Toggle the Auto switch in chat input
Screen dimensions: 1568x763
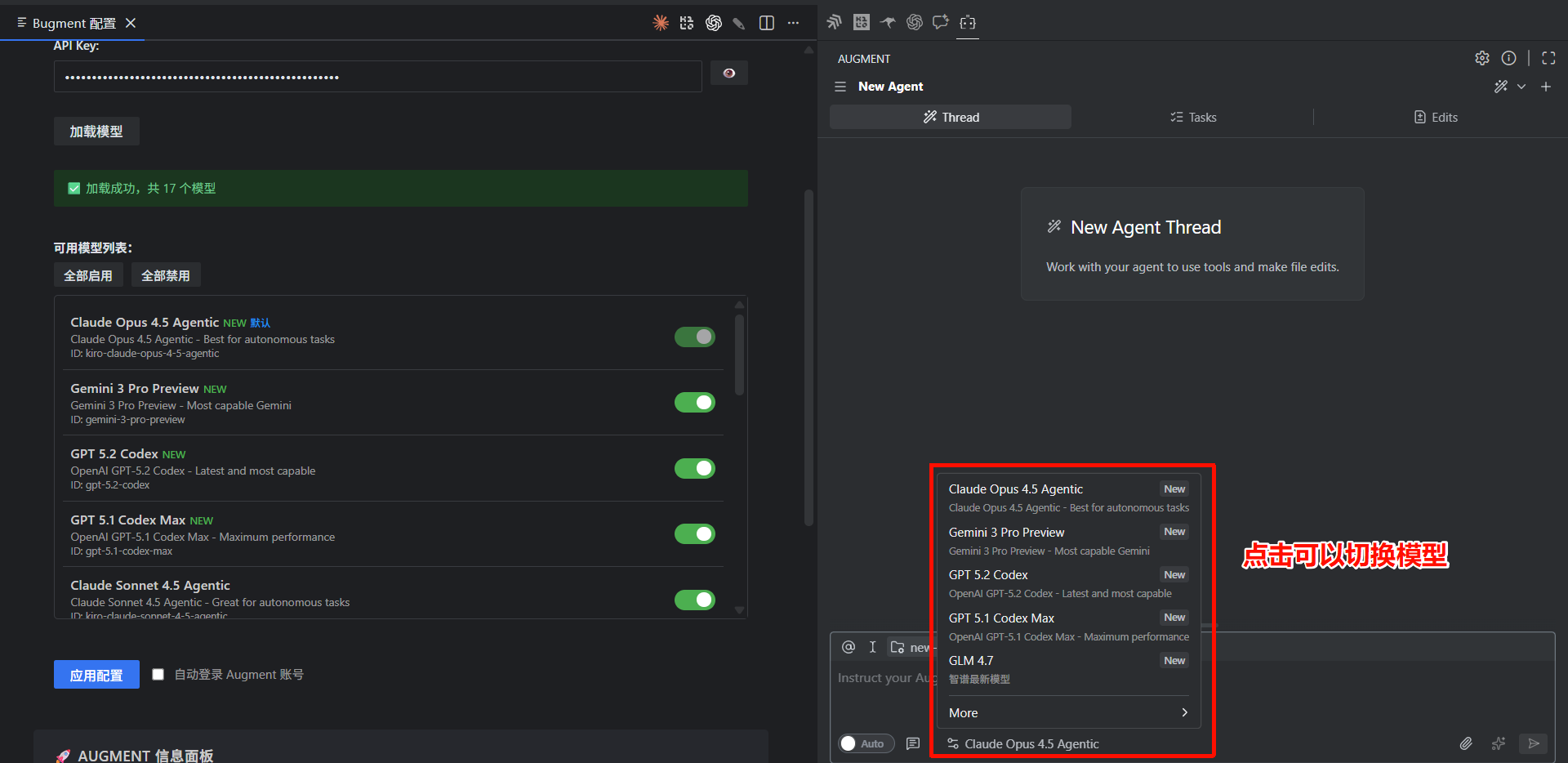coord(866,743)
